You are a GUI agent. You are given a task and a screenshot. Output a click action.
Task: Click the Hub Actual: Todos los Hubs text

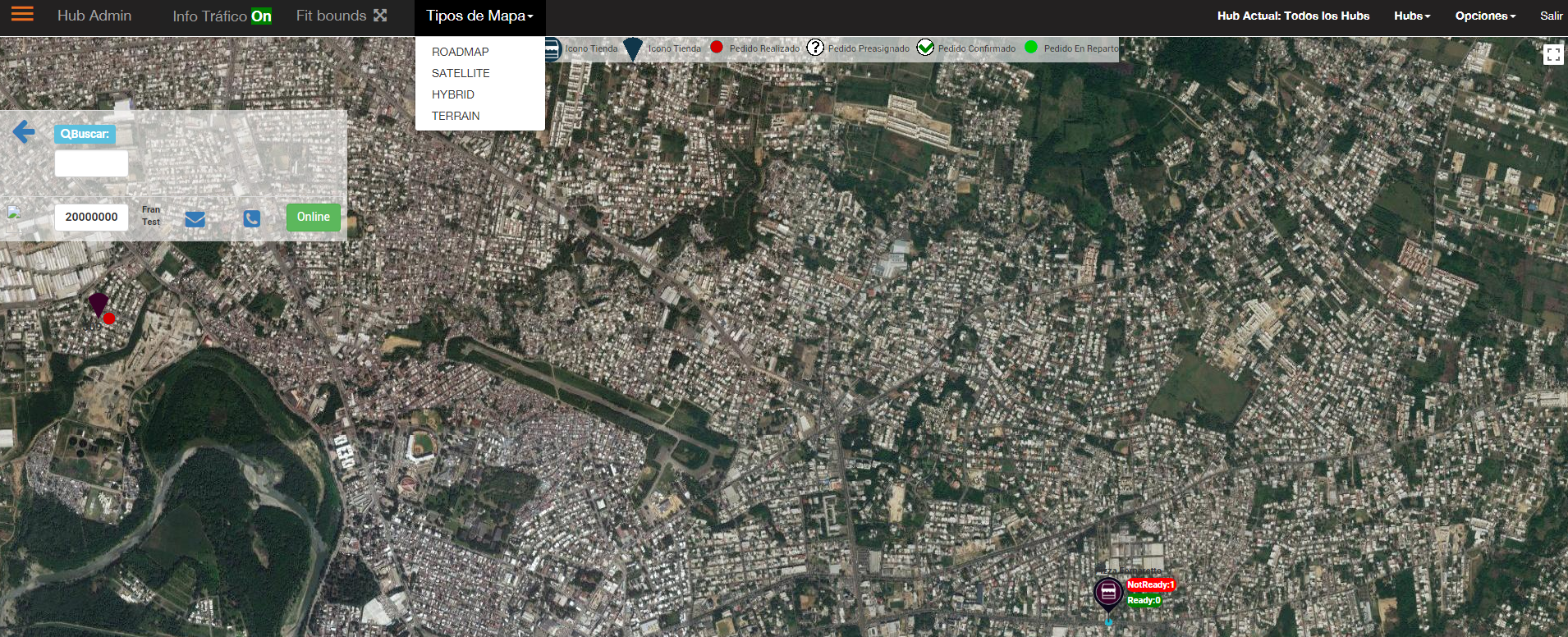pyautogui.click(x=1293, y=16)
